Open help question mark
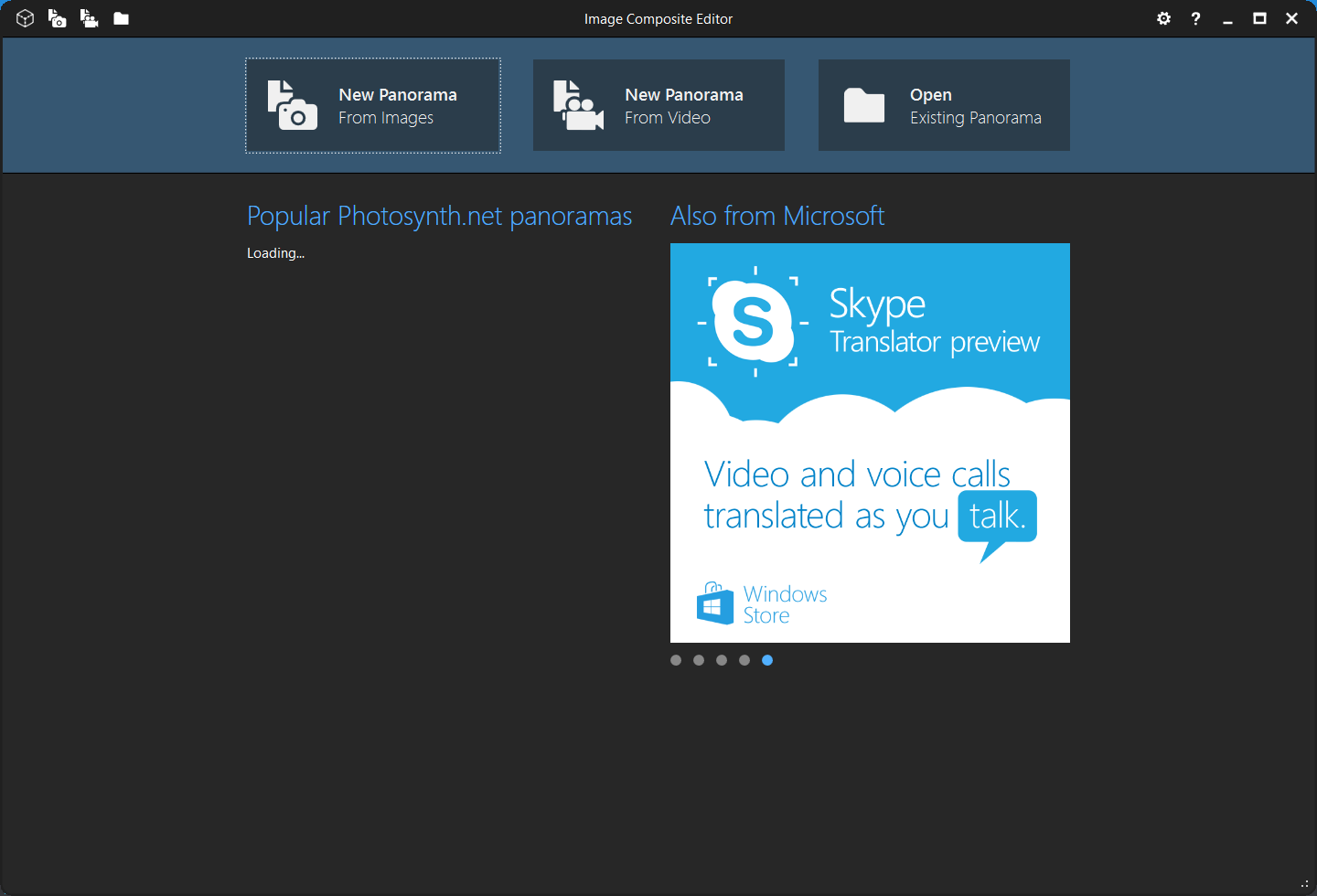The image size is (1317, 896). [x=1195, y=18]
